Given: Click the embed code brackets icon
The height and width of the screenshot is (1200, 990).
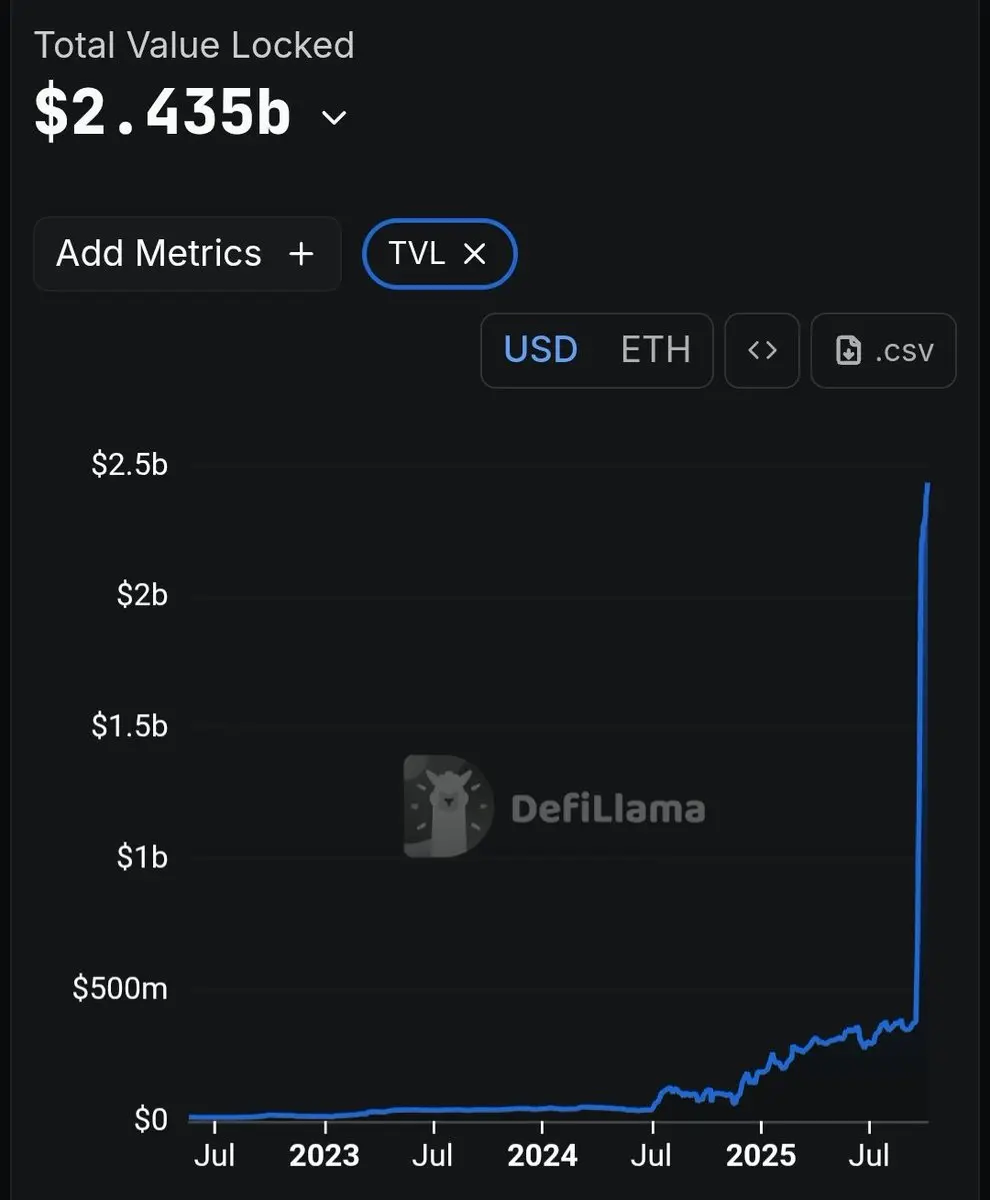Looking at the screenshot, I should [762, 350].
